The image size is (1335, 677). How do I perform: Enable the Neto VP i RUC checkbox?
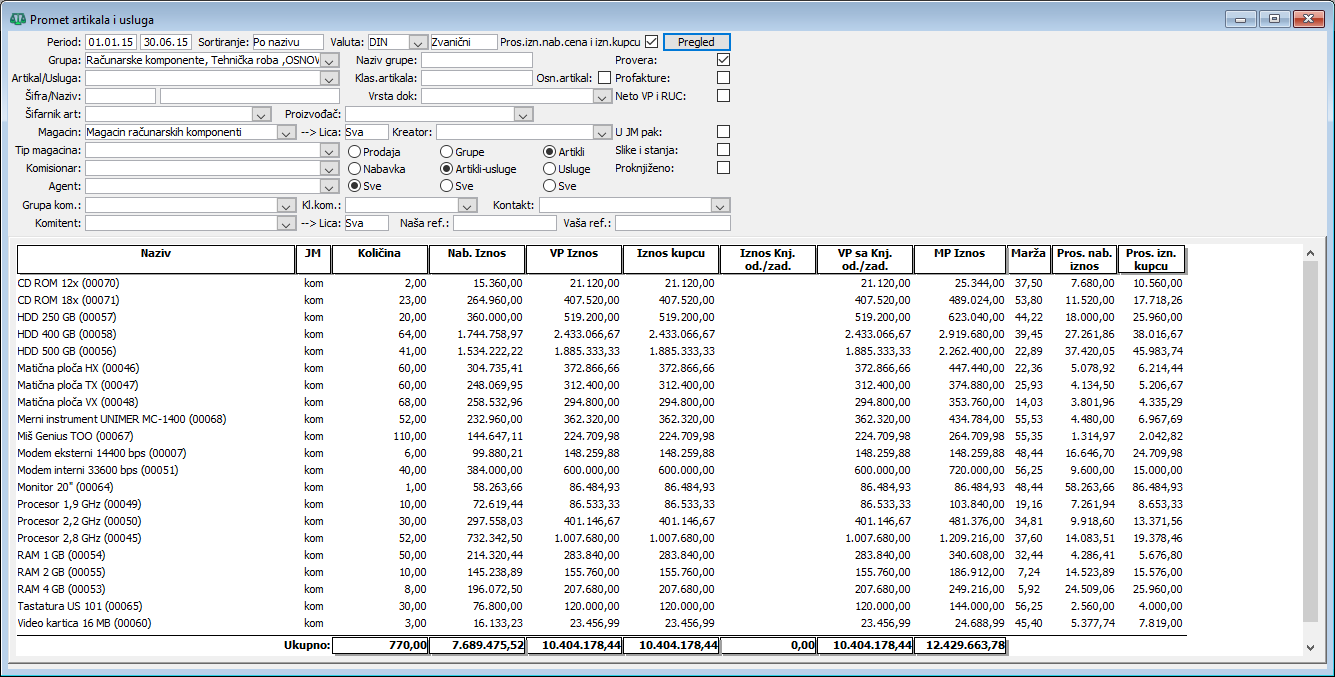click(724, 96)
